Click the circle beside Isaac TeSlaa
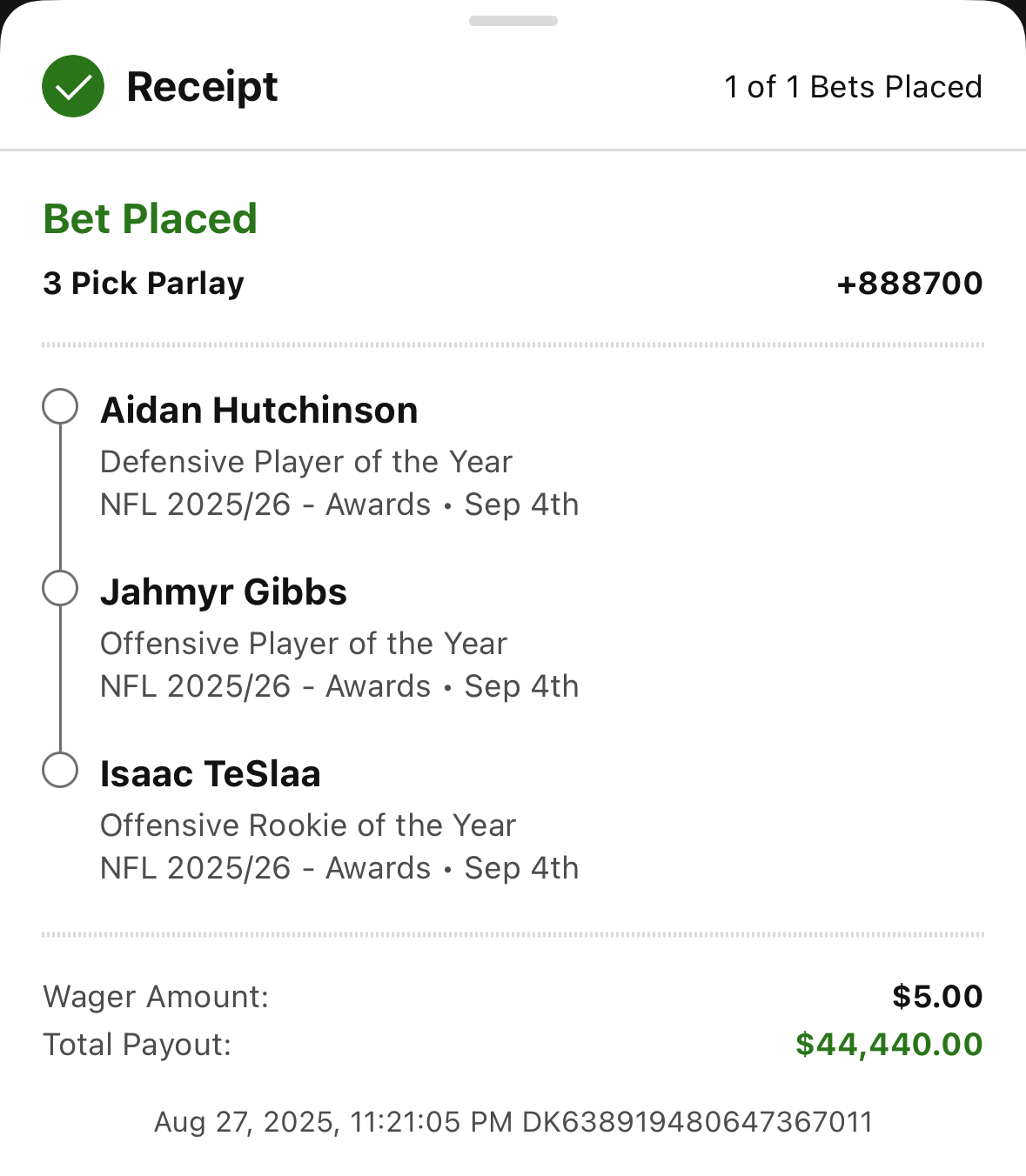 click(60, 770)
